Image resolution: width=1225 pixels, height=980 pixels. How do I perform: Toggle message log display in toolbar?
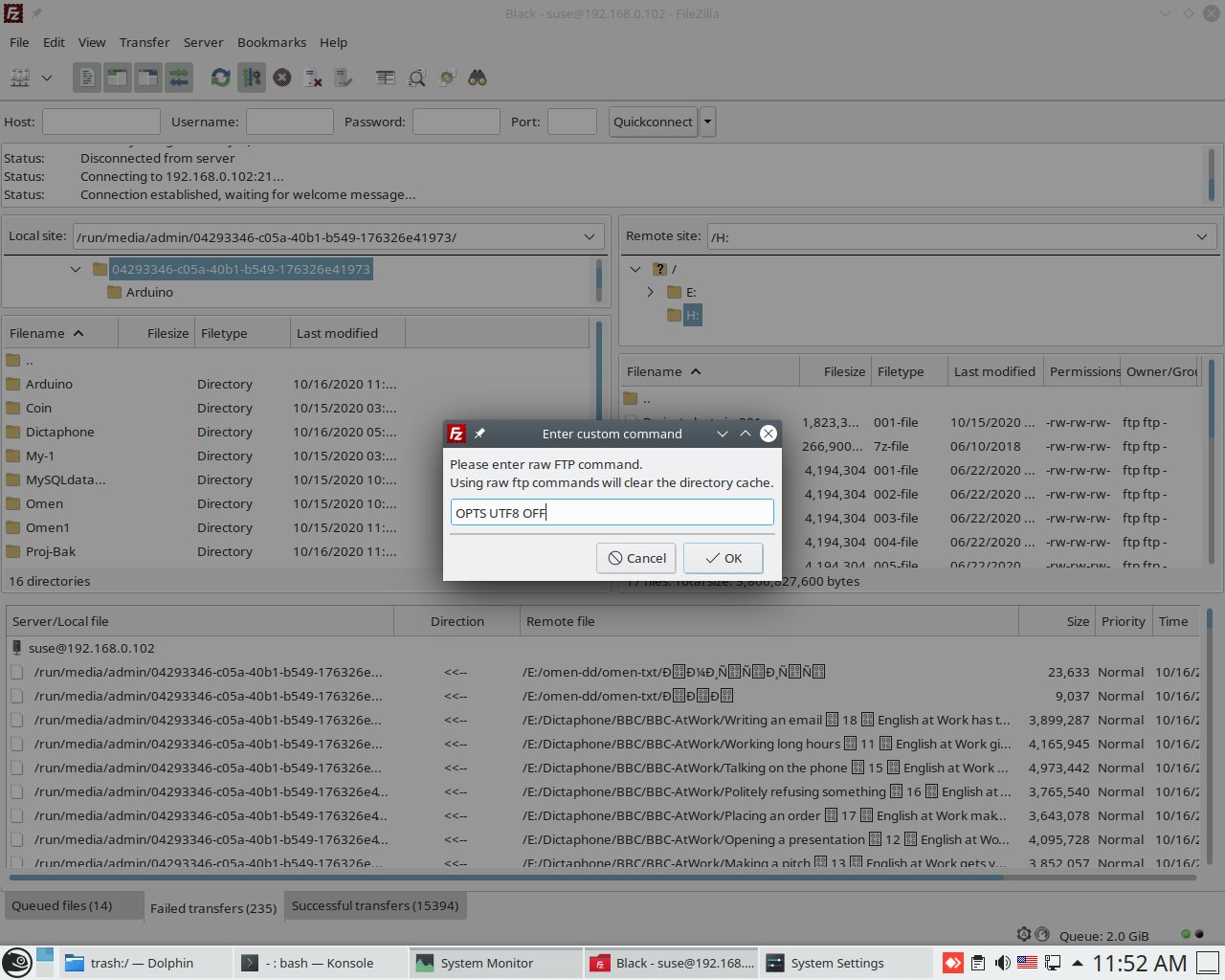(87, 78)
